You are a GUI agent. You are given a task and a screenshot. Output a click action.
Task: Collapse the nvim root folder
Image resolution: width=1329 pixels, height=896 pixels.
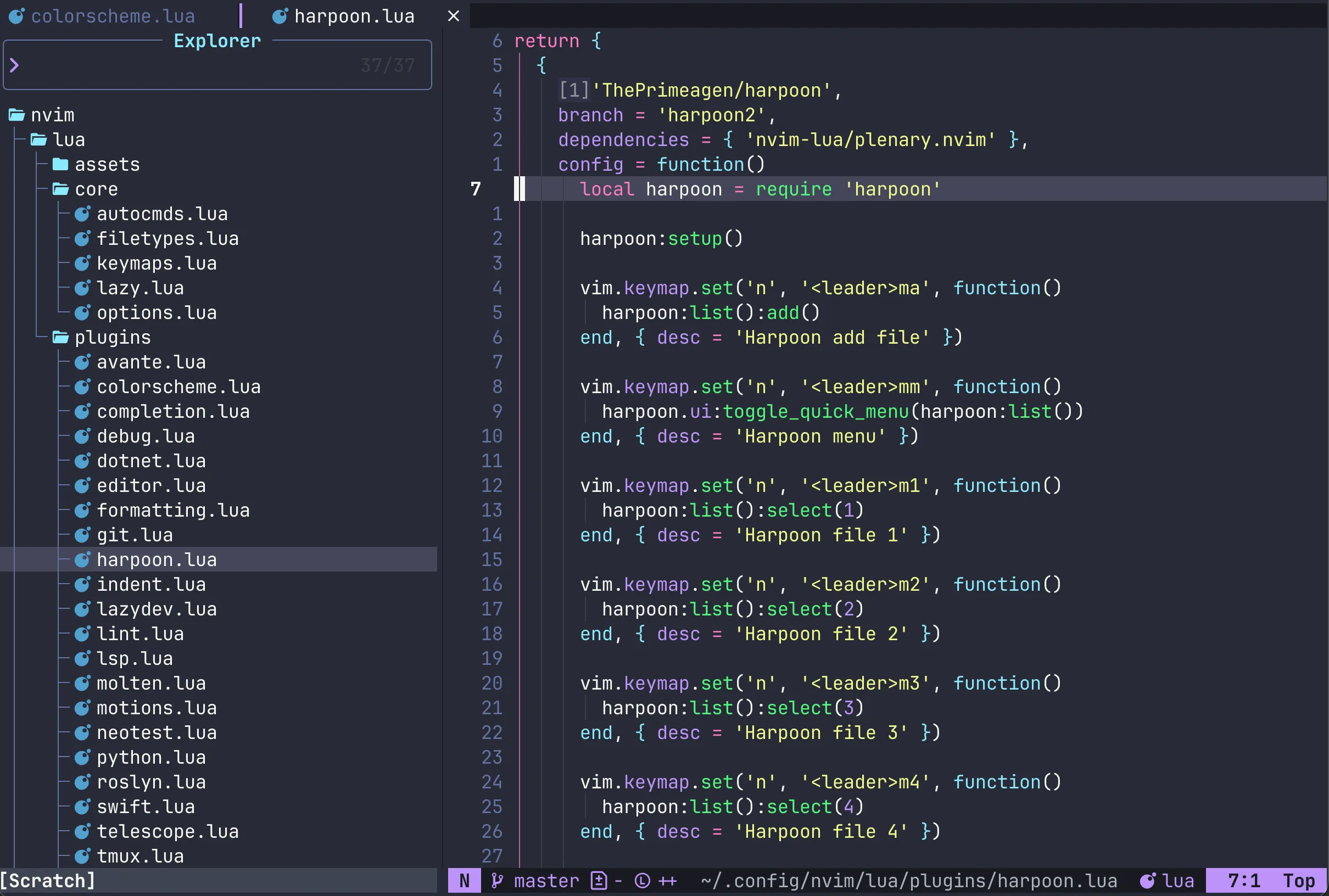click(x=42, y=115)
